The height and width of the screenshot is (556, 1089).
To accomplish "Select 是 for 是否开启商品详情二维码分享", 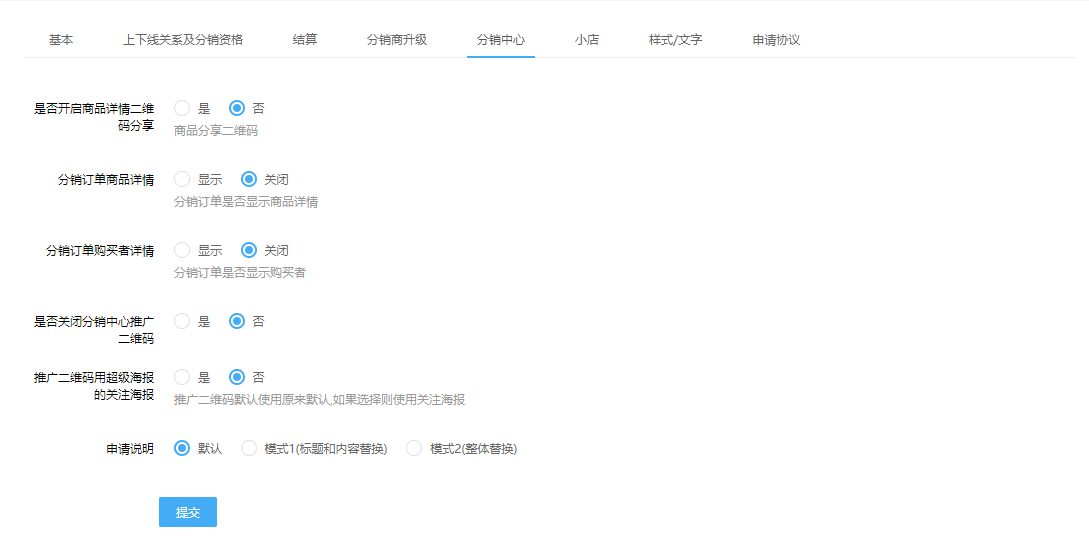I will (182, 108).
